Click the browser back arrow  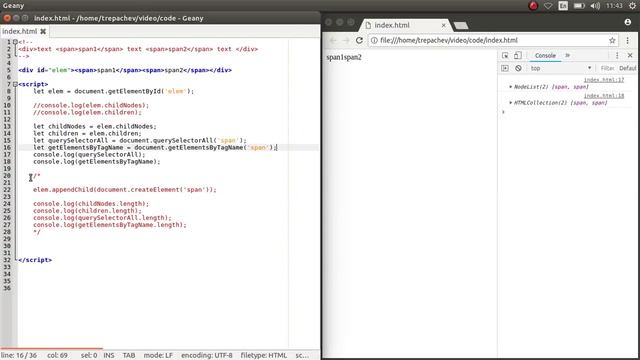[x=333, y=40]
